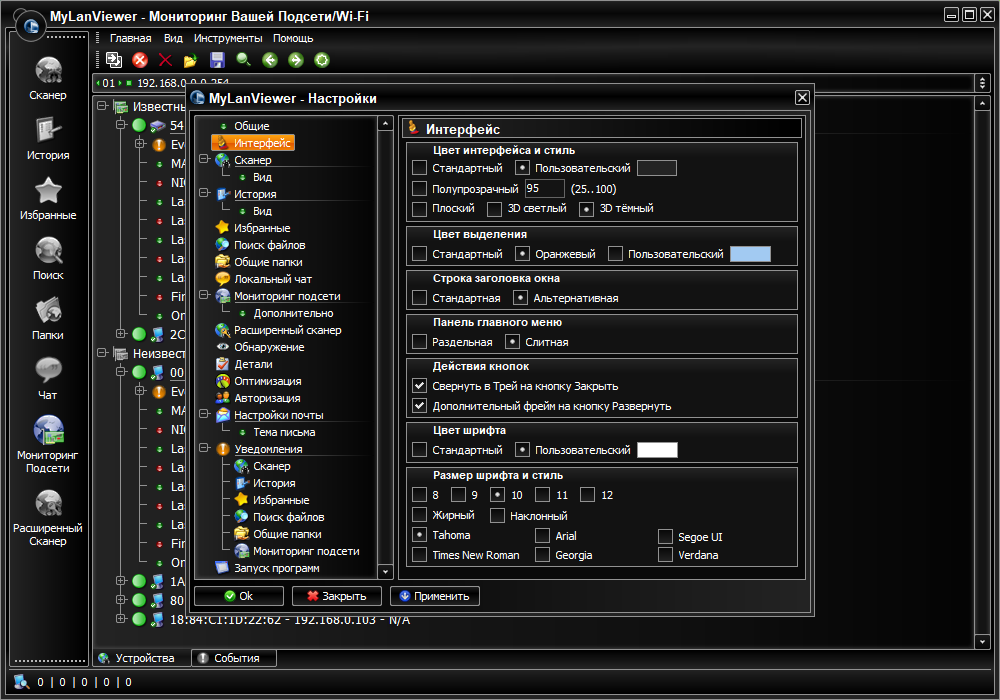Choose the Плоский interface style
Viewport: 1000px width, 700px height.
coord(420,208)
